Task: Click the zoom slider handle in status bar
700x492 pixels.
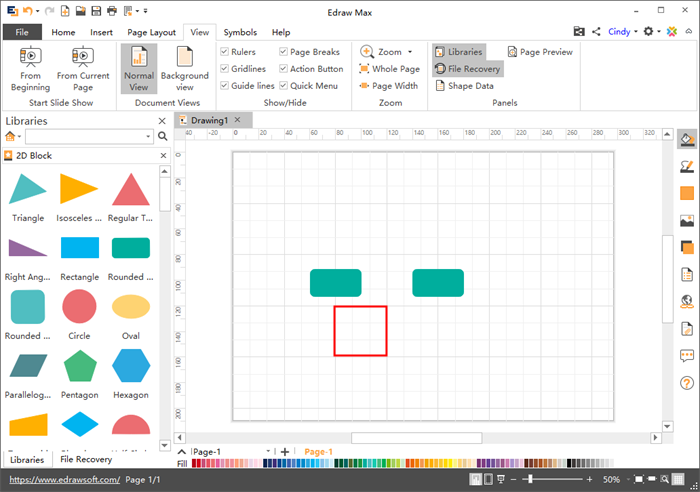Action: (x=530, y=479)
